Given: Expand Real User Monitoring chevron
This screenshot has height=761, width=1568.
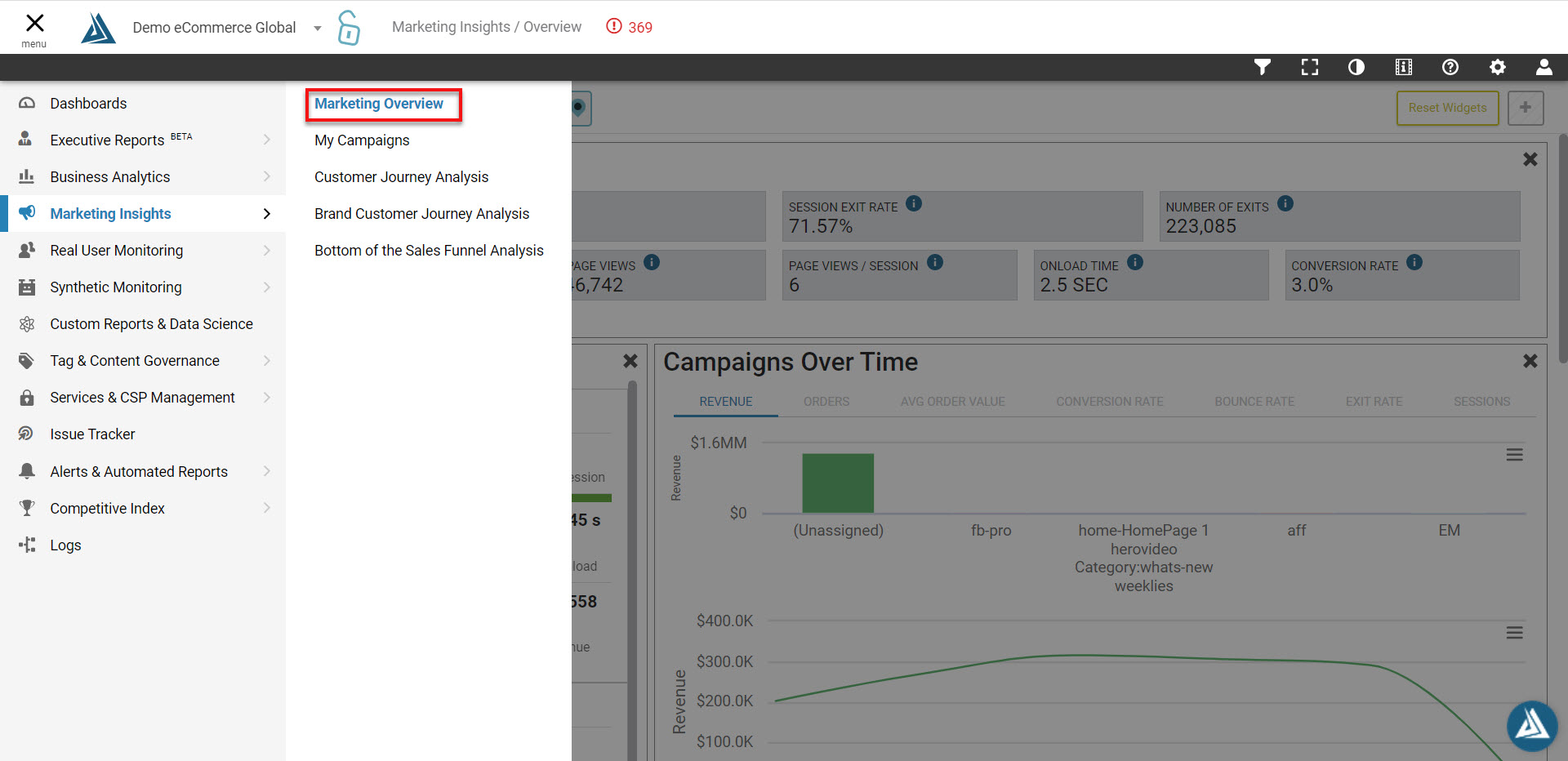Looking at the screenshot, I should (x=267, y=250).
